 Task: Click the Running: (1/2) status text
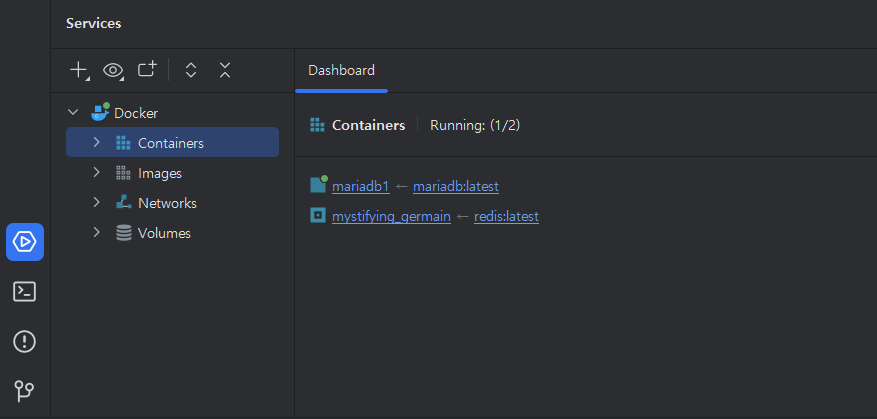pos(475,125)
